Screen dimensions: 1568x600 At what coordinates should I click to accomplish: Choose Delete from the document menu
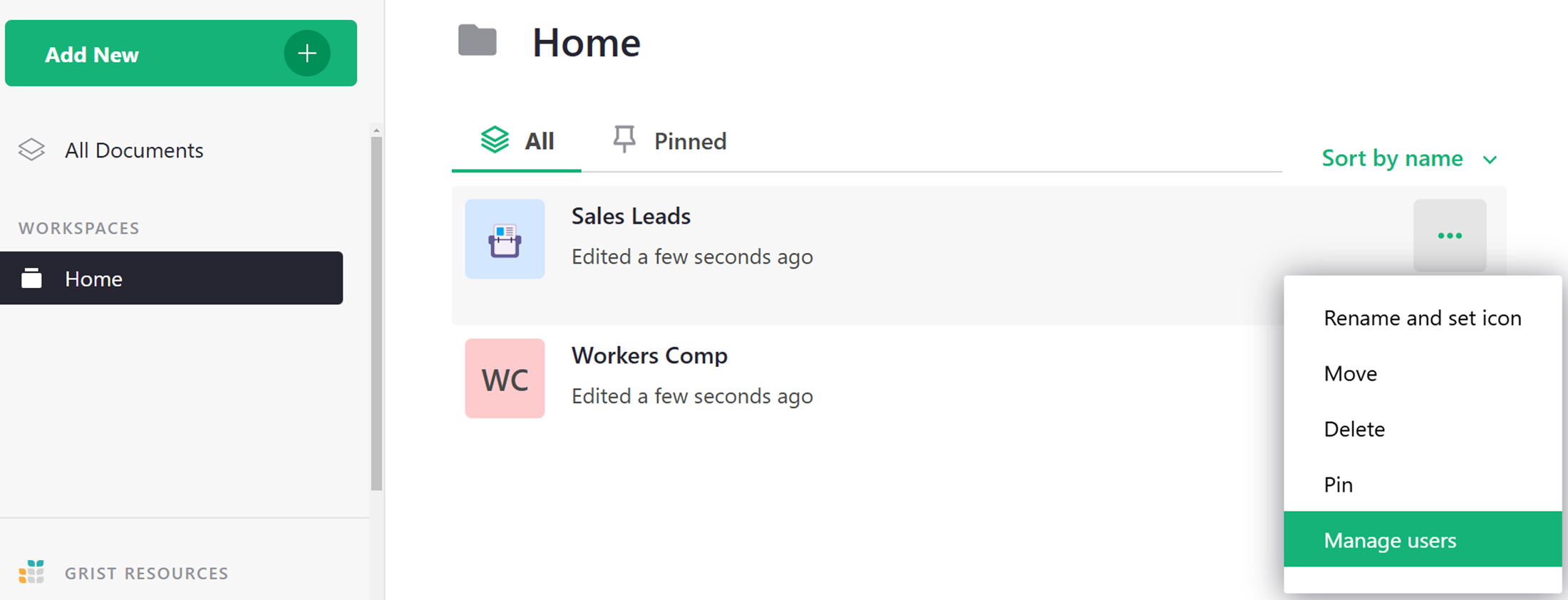pos(1354,429)
